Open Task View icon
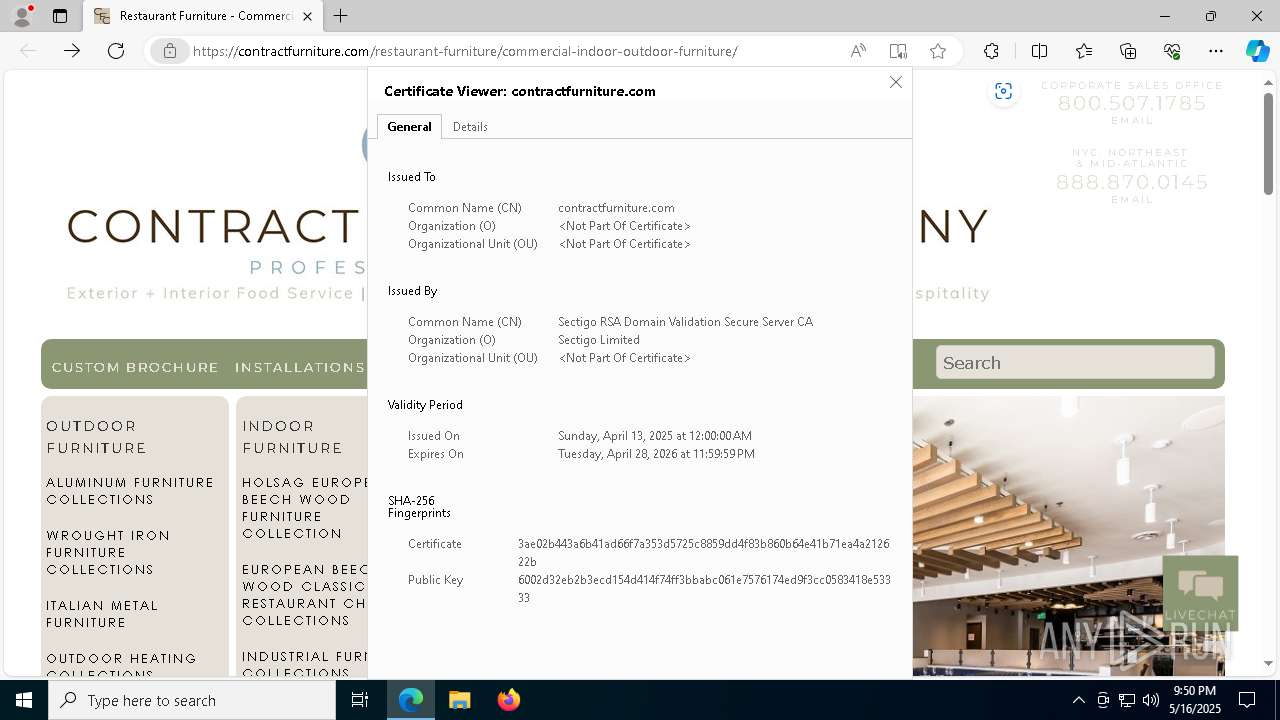Viewport: 1280px width, 720px height. 360,700
